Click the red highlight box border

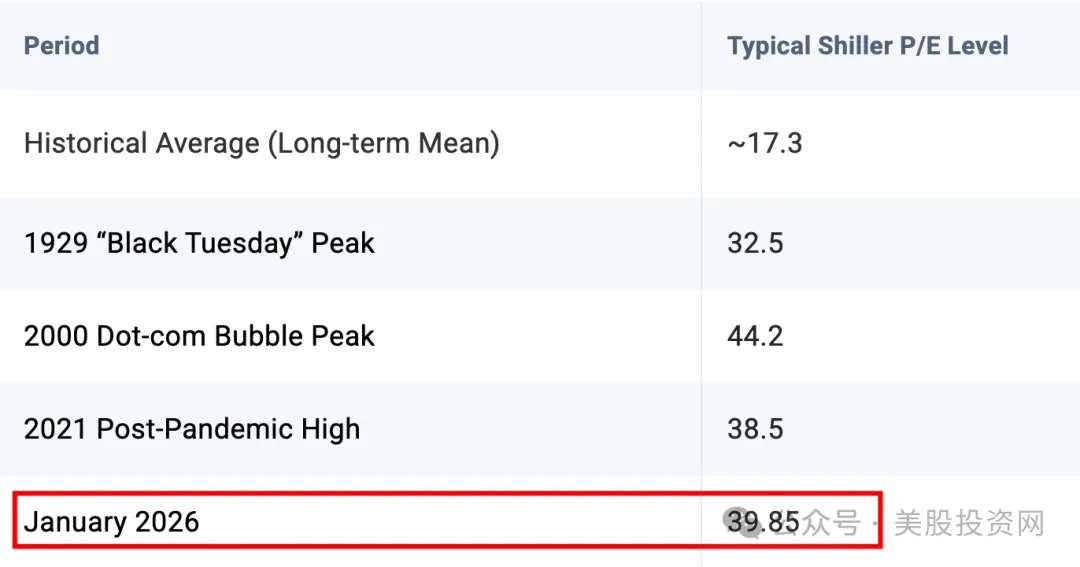click(448, 493)
